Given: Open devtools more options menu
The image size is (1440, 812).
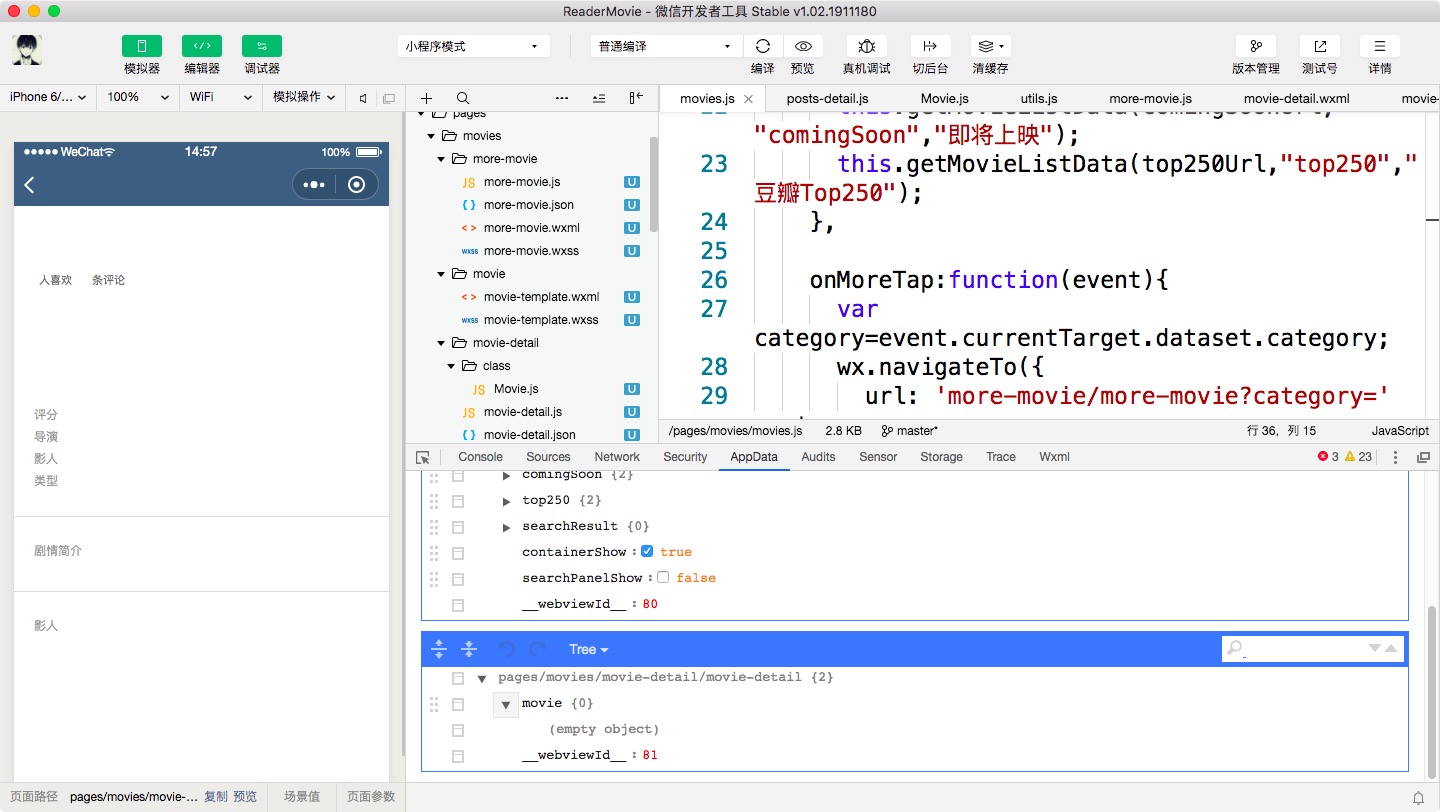Looking at the screenshot, I should point(1396,457).
